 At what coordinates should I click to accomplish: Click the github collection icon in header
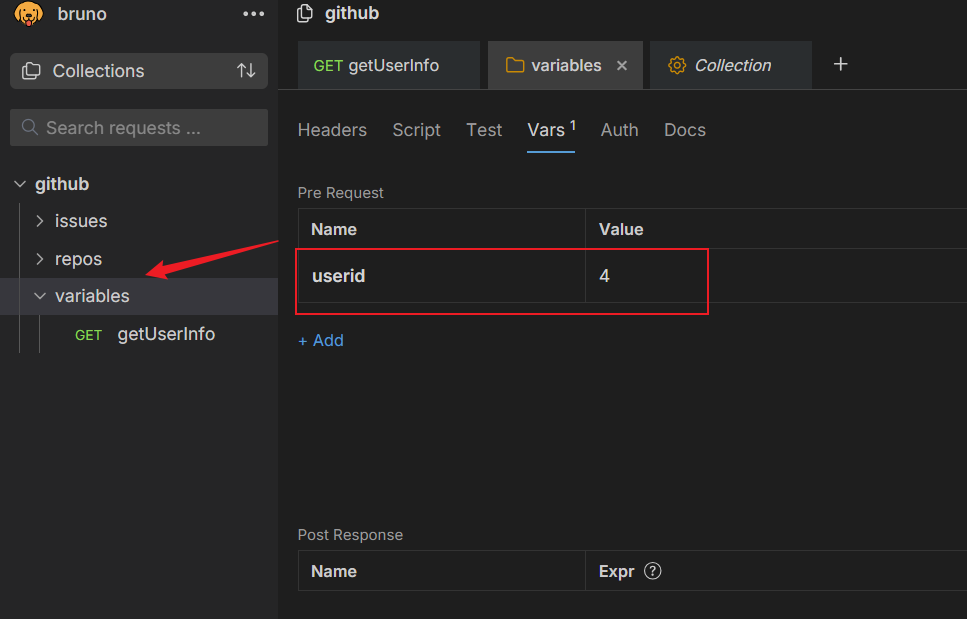pyautogui.click(x=305, y=13)
